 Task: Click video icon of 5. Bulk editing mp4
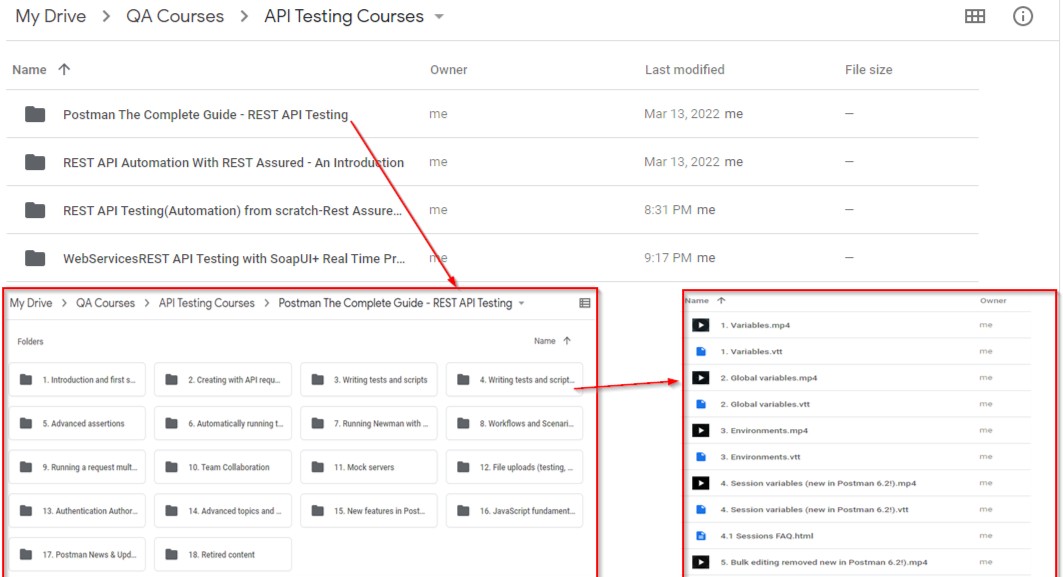[x=700, y=562]
